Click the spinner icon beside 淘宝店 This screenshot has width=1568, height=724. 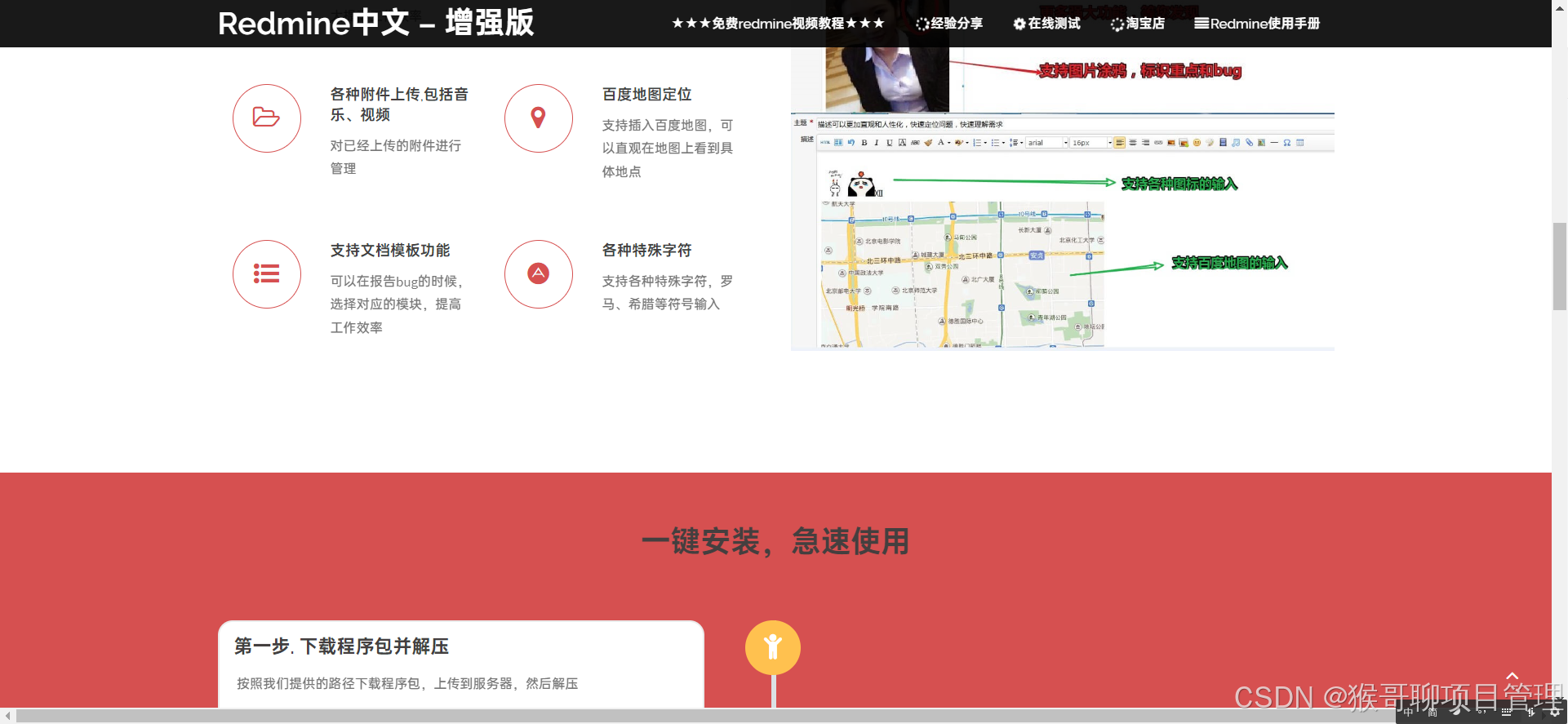(x=1117, y=24)
